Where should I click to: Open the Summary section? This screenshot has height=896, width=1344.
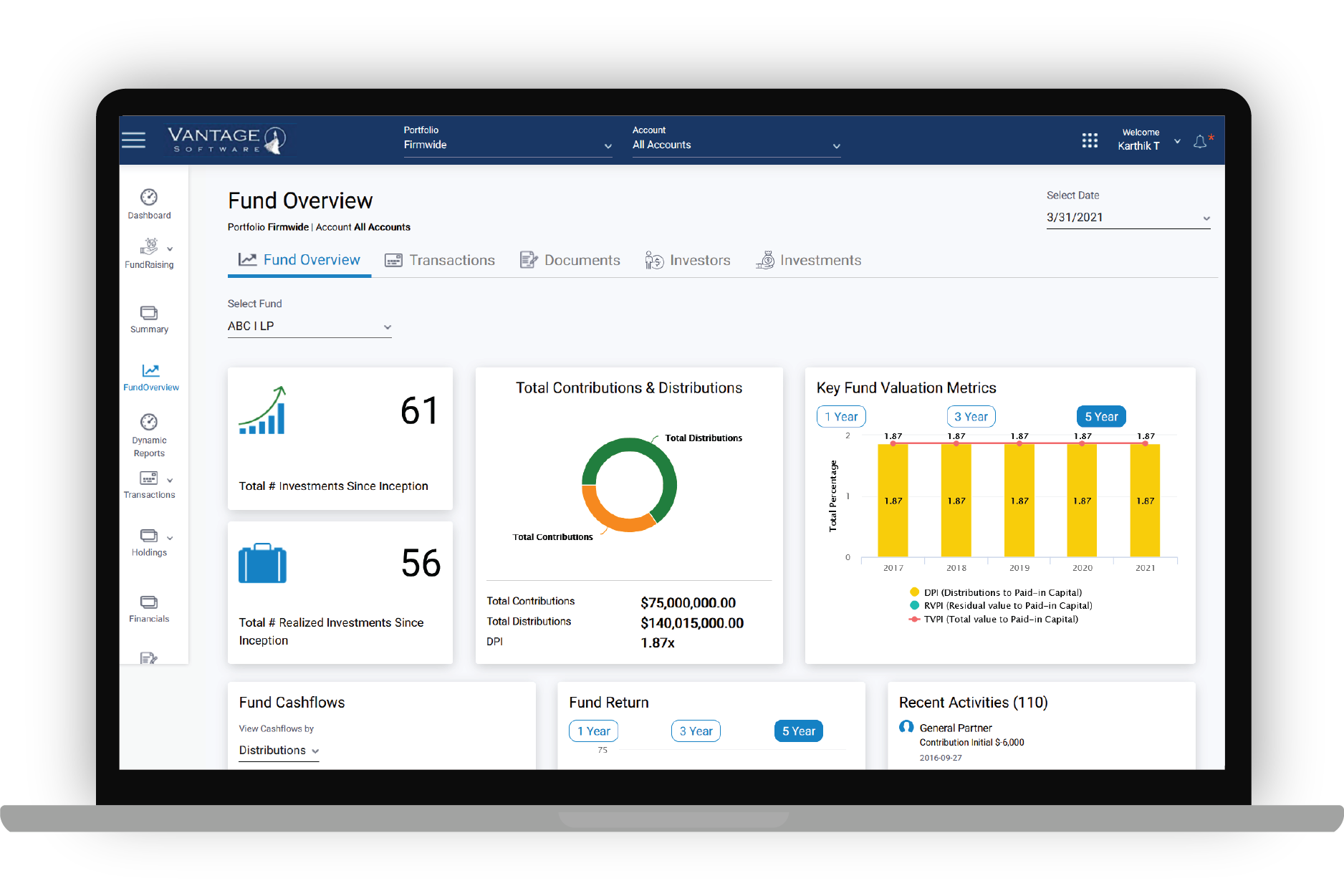149,319
